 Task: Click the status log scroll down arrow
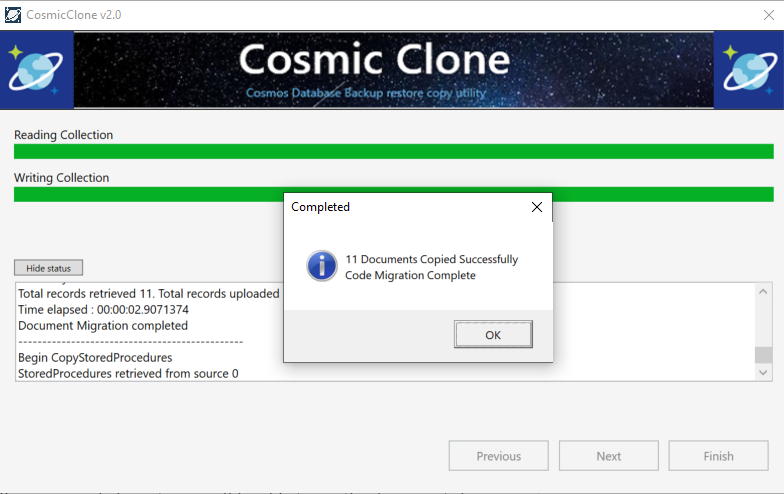763,372
